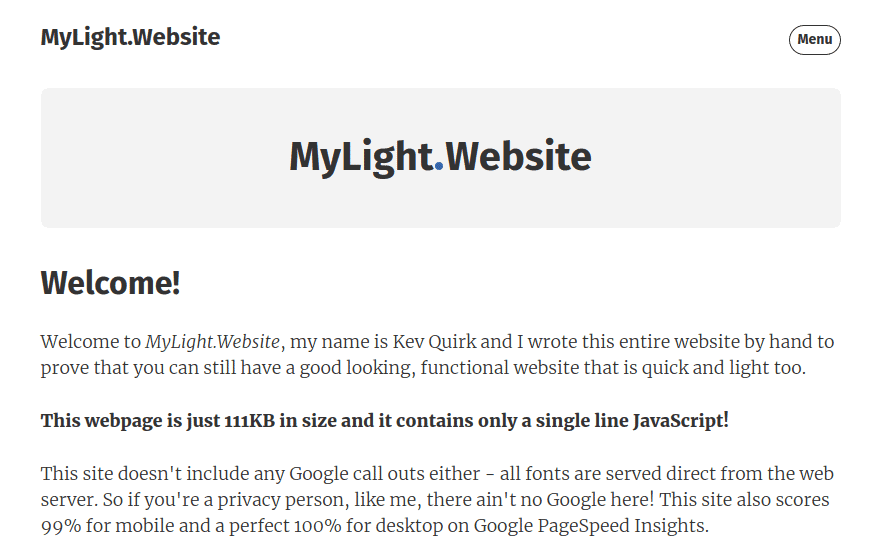Image resolution: width=881 pixels, height=559 pixels.
Task: Open the Menu button
Action: tap(814, 40)
